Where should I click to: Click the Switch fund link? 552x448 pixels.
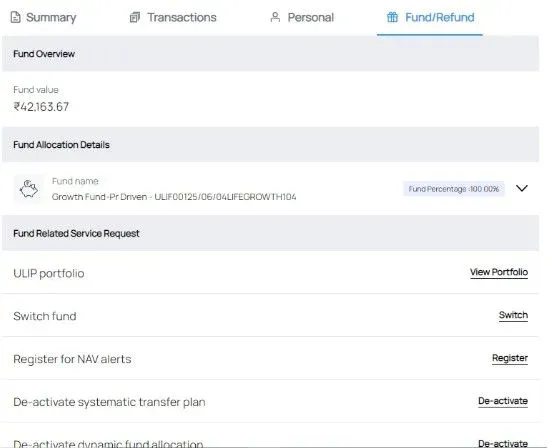coord(513,315)
